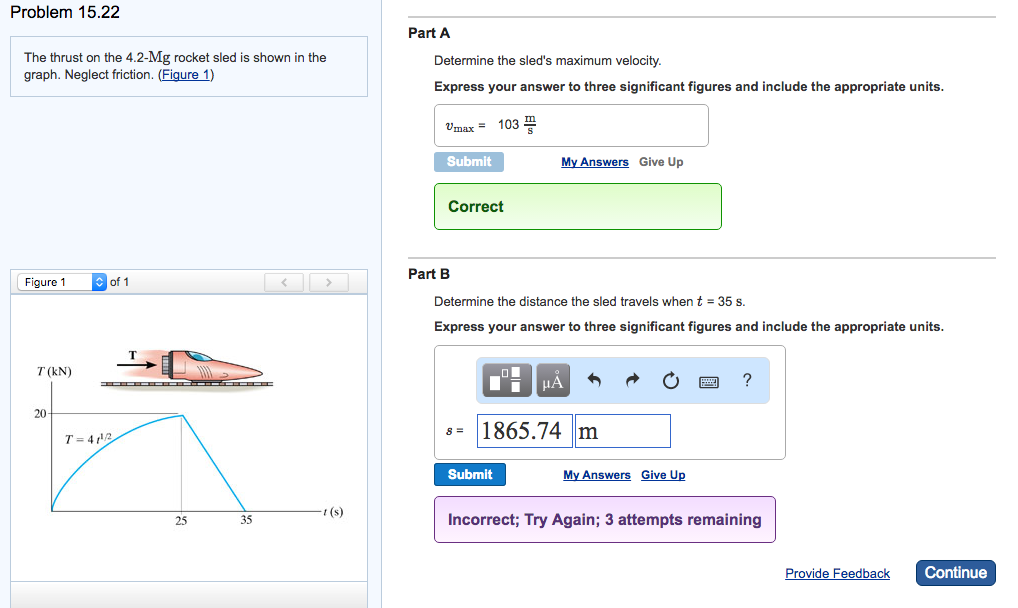Open the keyboard shortcuts icon
The height and width of the screenshot is (608, 1018).
click(x=708, y=381)
